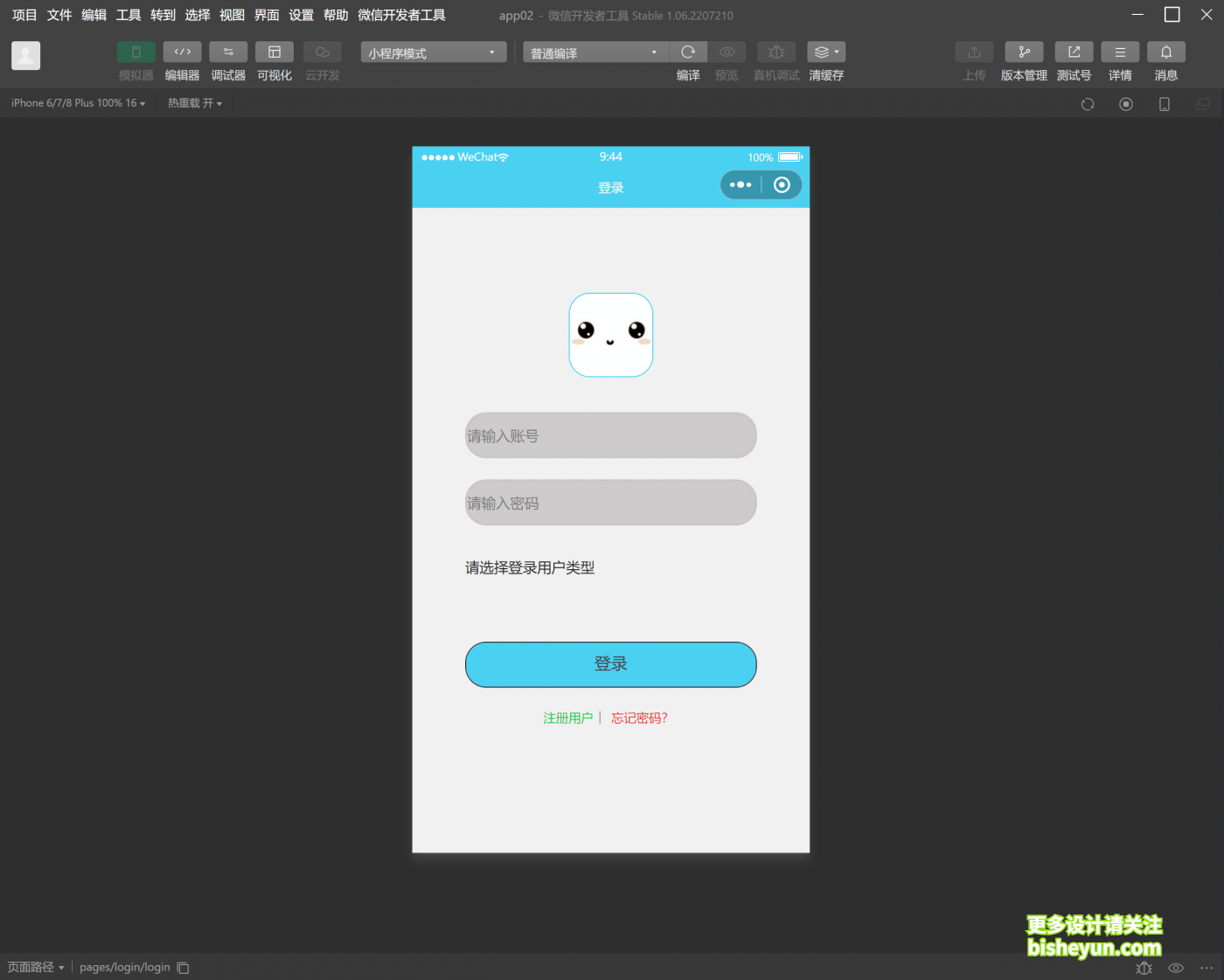Viewport: 1224px width, 980px height.
Task: Click the mini program capsule more-dots button
Action: point(741,185)
